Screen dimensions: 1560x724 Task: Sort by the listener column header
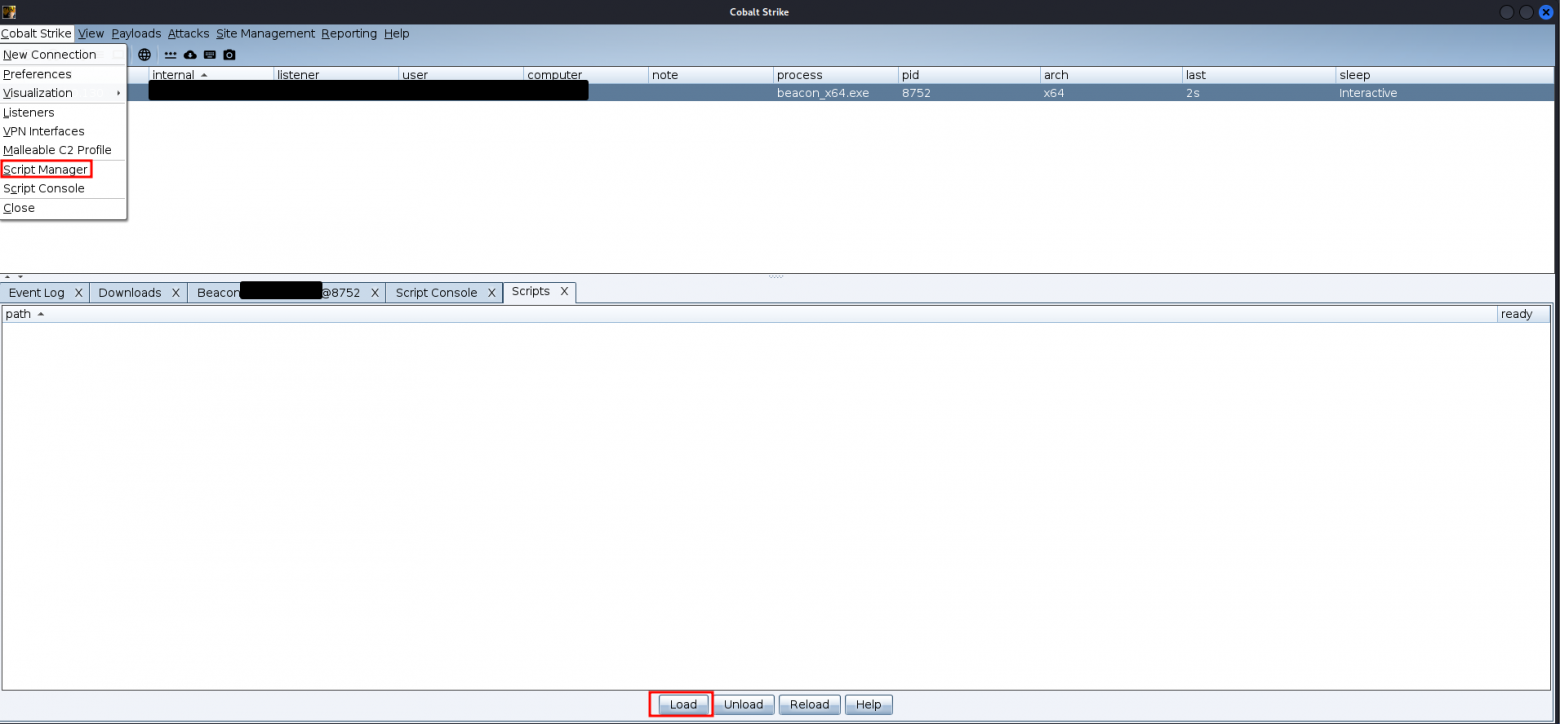(336, 75)
